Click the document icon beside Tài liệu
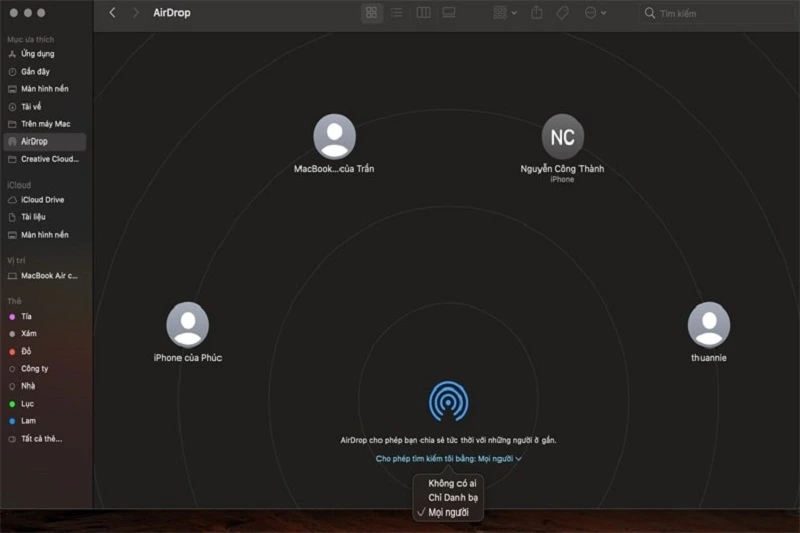800x533 pixels. point(12,217)
